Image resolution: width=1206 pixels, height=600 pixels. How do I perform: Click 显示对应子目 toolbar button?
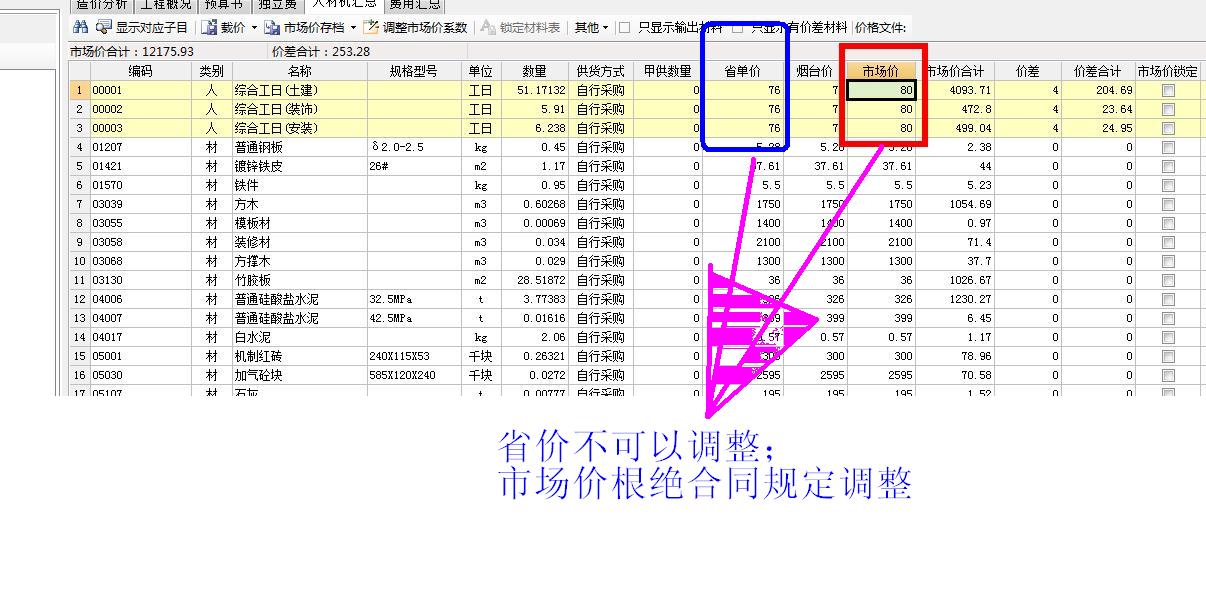142,27
